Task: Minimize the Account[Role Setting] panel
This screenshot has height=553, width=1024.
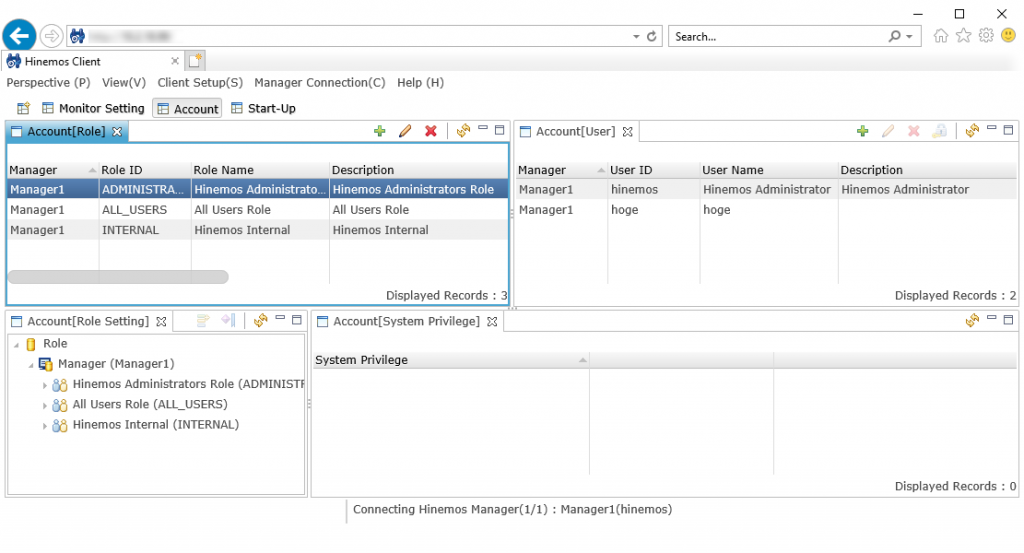Action: tap(280, 319)
